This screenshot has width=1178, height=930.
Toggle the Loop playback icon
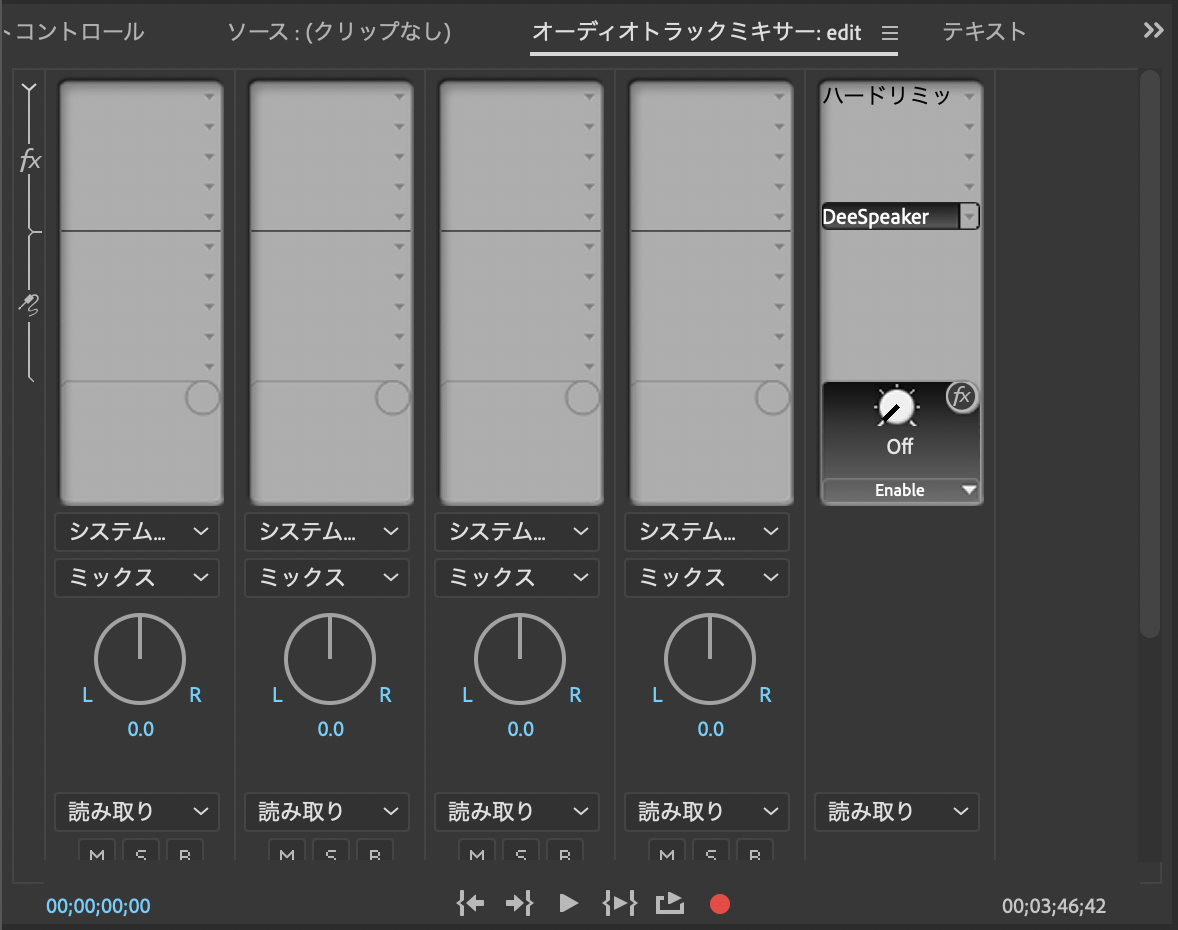669,903
